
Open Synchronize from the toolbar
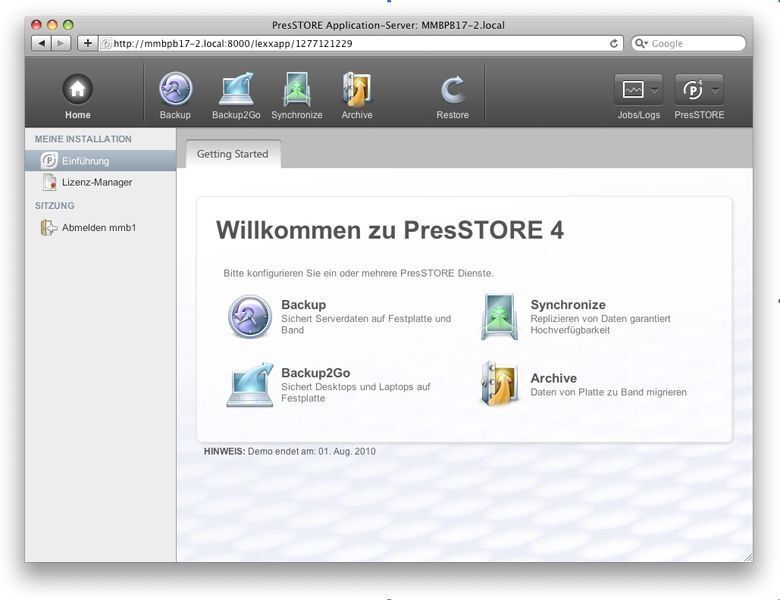(297, 96)
